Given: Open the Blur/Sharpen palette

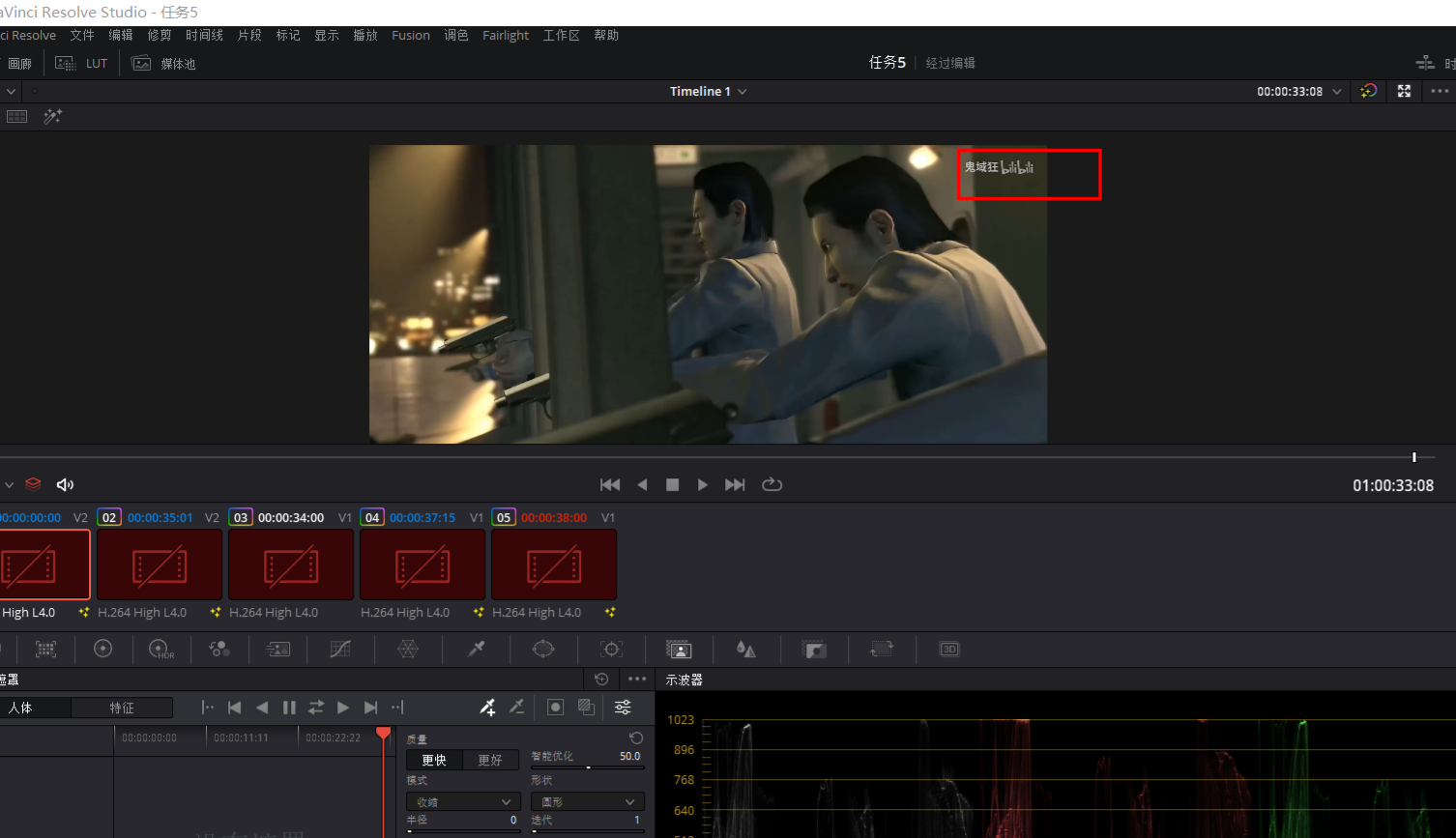Looking at the screenshot, I should [x=745, y=650].
